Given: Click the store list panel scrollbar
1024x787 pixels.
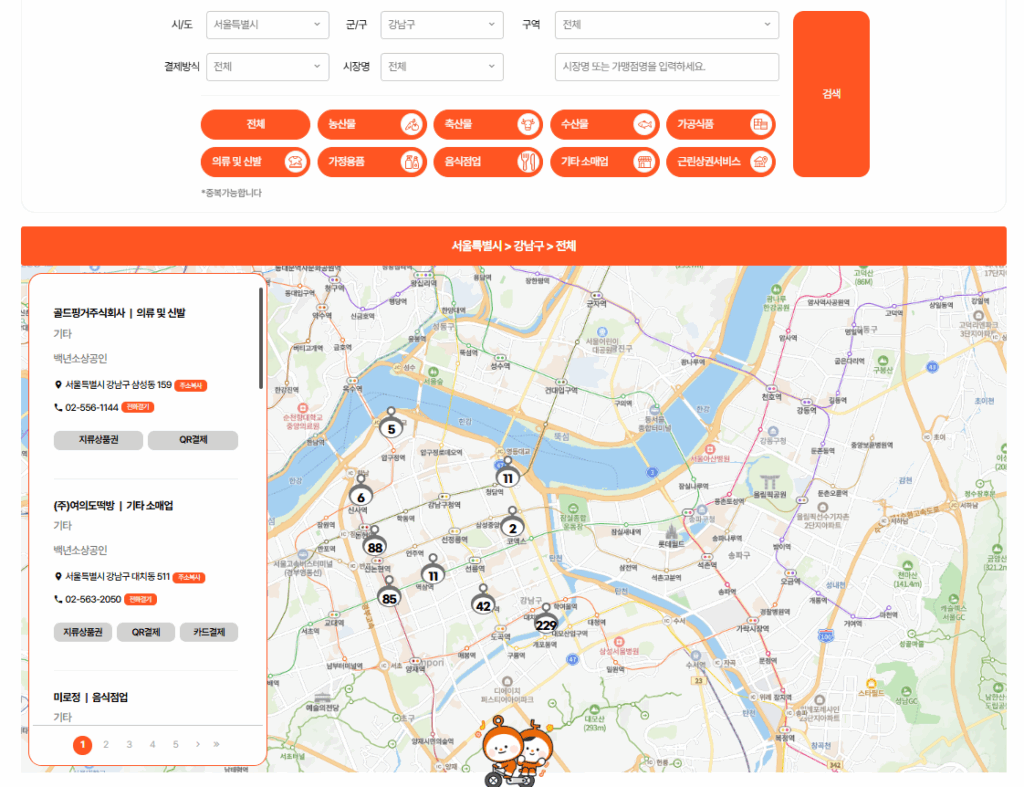Looking at the screenshot, I should 261,340.
